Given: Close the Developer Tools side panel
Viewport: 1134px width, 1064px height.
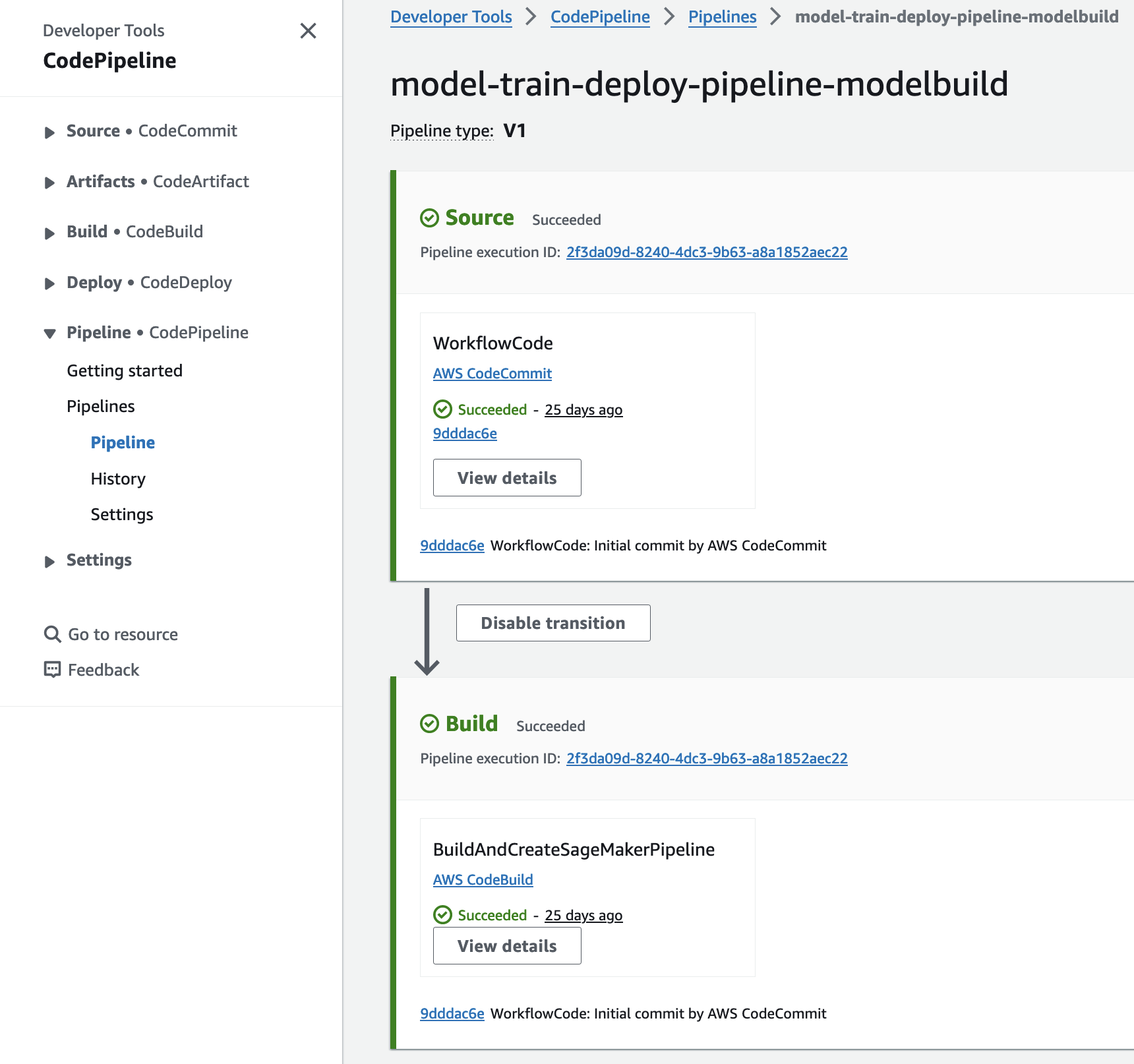Looking at the screenshot, I should pos(308,31).
